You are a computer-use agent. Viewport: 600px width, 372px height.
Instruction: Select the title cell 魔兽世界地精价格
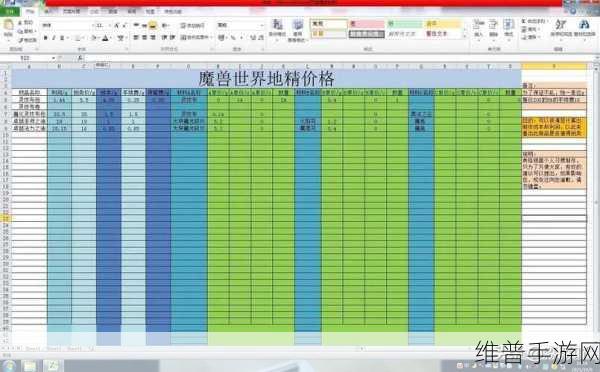click(266, 79)
